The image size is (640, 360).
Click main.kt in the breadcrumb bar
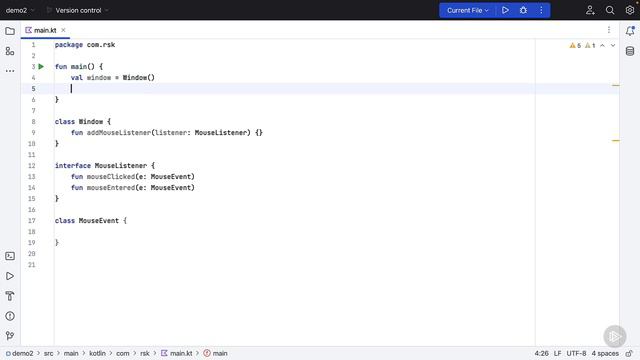click(x=177, y=353)
